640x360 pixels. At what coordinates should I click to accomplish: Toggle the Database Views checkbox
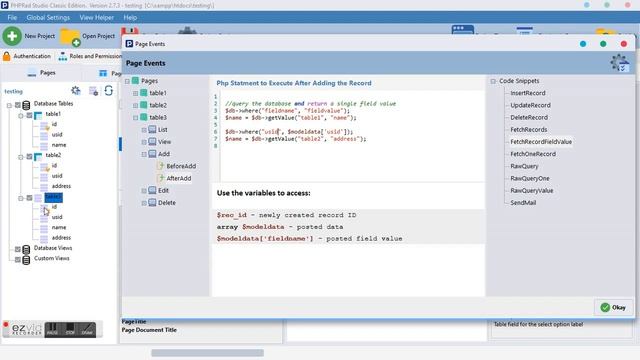[x=18, y=249]
